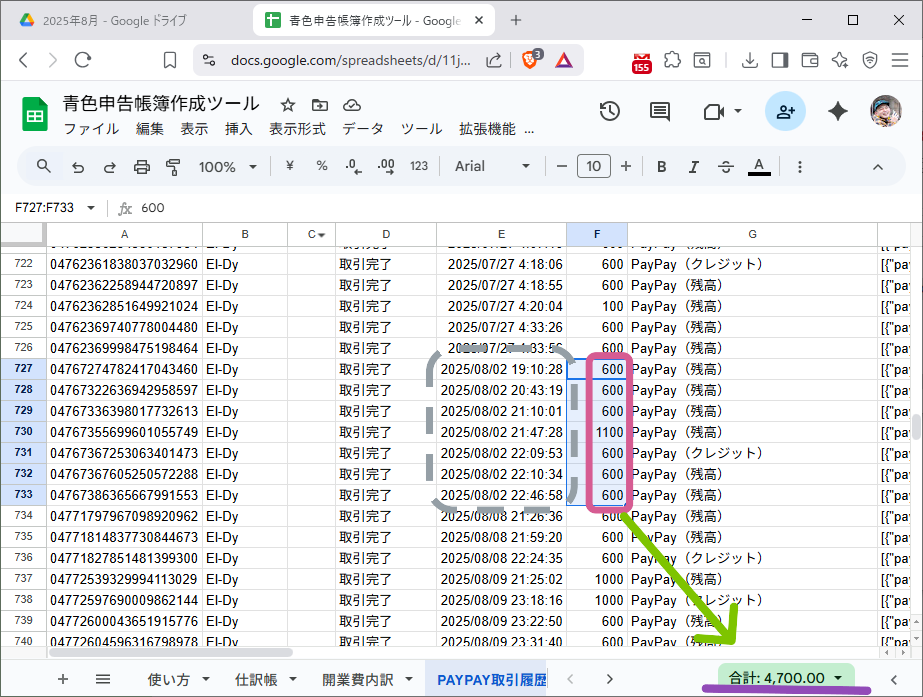The width and height of the screenshot is (923, 697).
Task: Star this spreadsheet document
Action: (288, 105)
